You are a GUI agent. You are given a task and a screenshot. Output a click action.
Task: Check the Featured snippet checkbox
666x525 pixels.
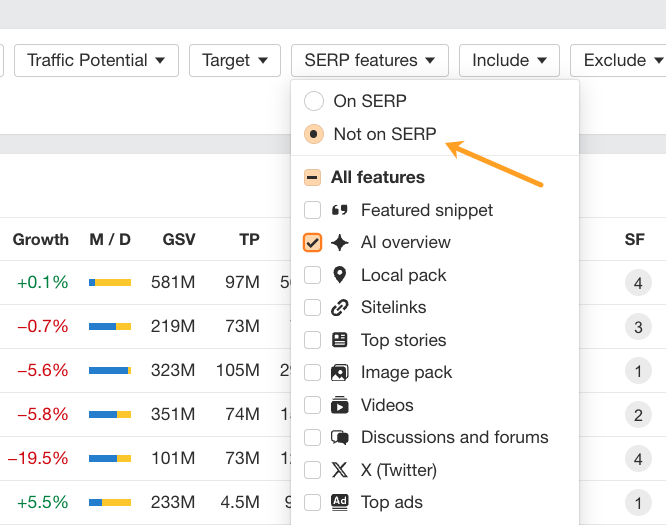(312, 210)
